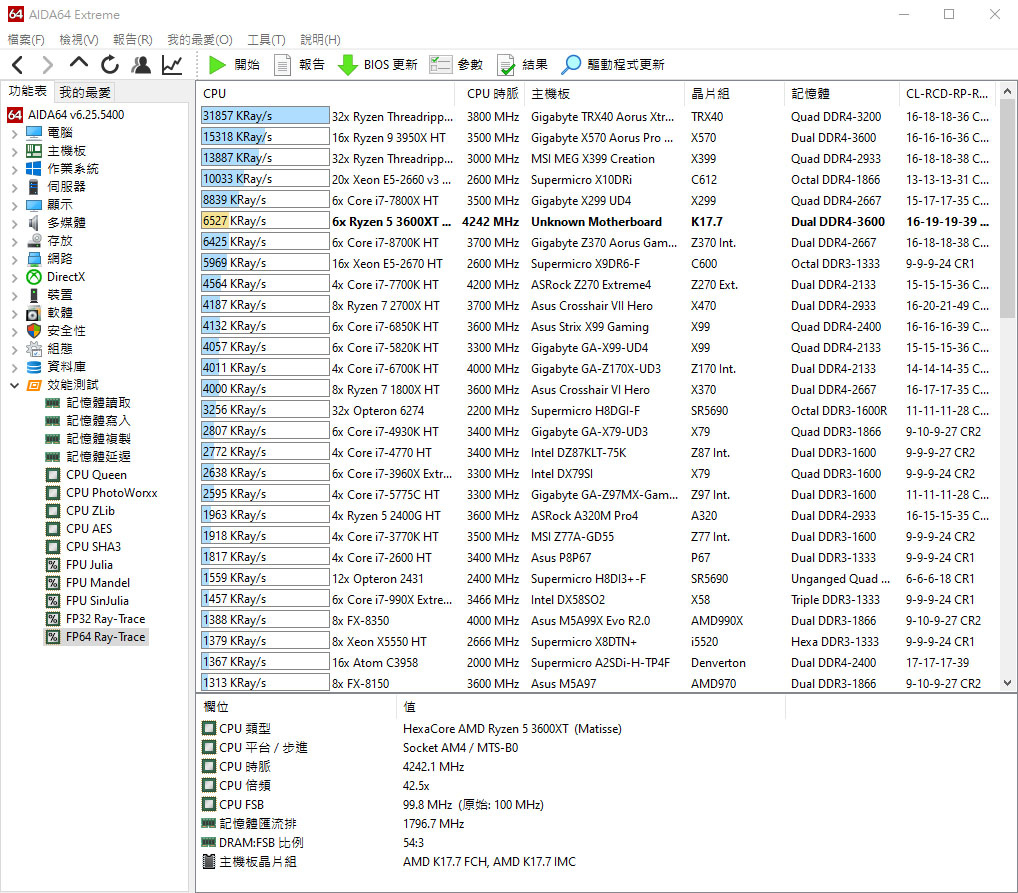
Task: Expand the 主機板 tree node
Action: [x=14, y=151]
